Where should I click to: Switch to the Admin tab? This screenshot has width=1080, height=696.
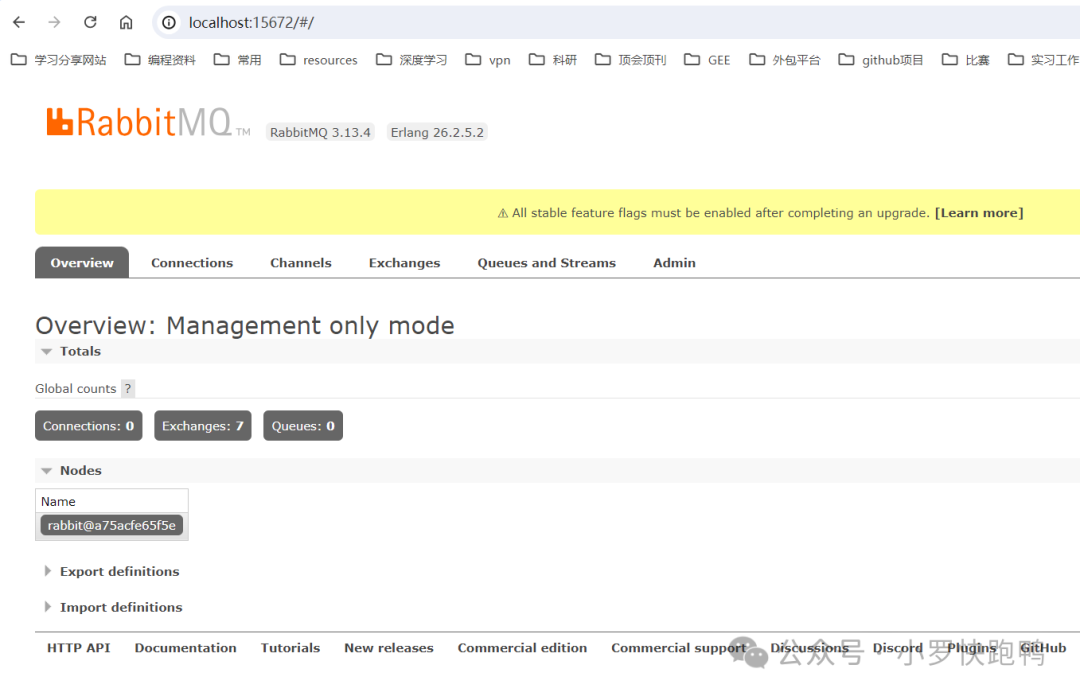674,263
